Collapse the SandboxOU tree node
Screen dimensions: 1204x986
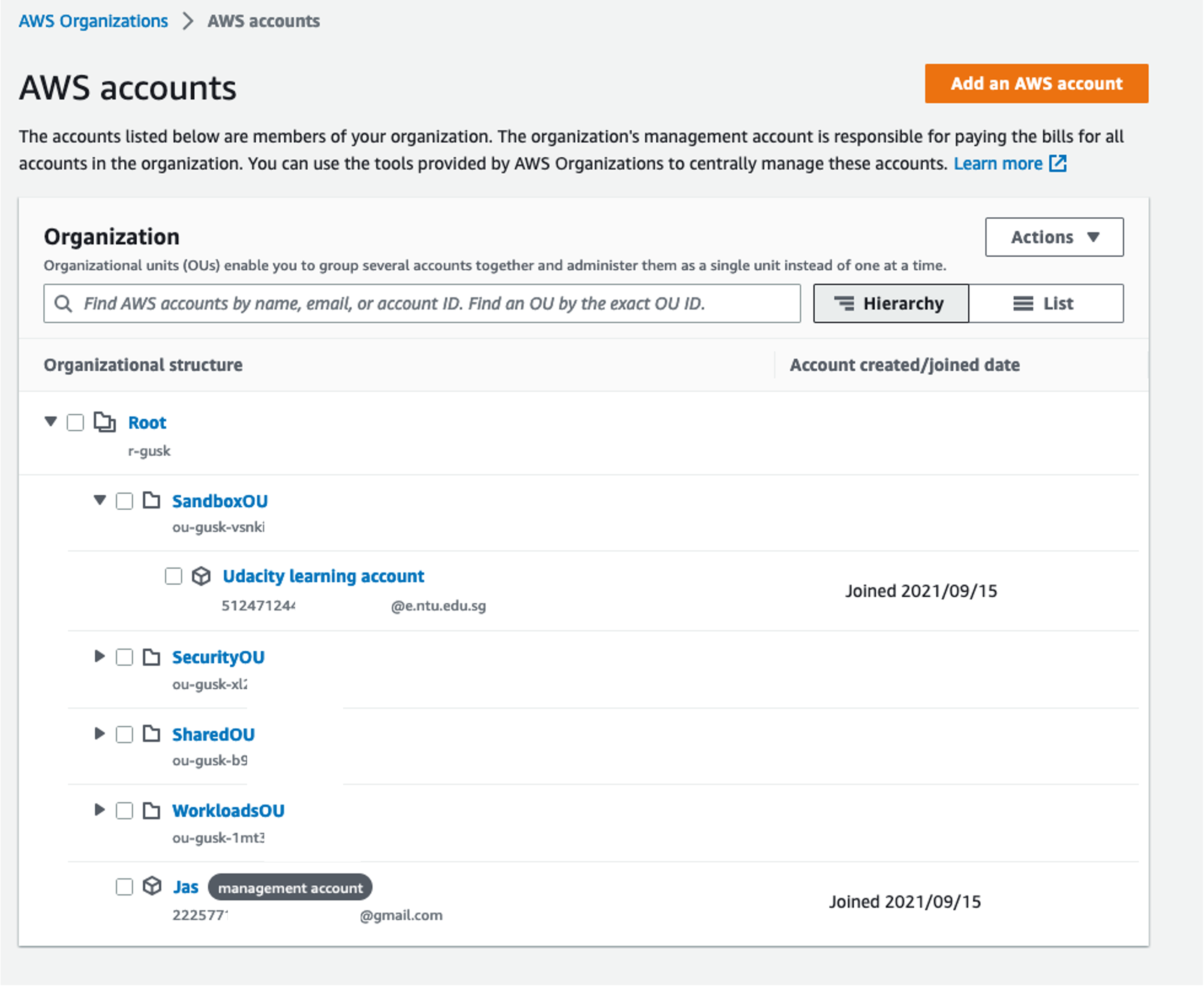pyautogui.click(x=100, y=500)
